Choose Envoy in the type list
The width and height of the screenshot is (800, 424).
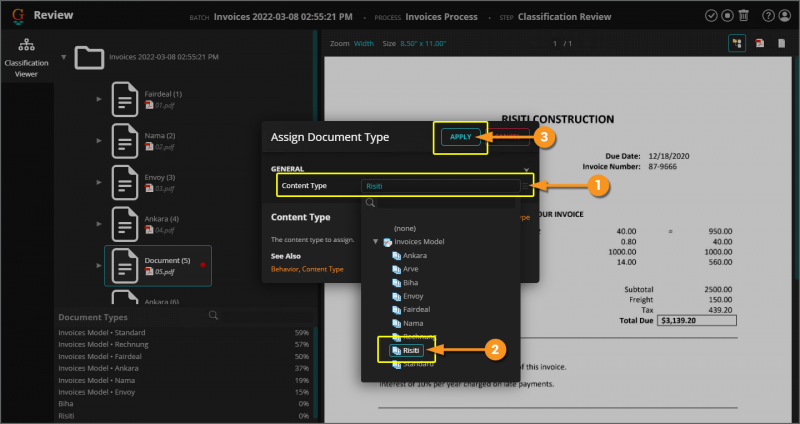tap(408, 296)
